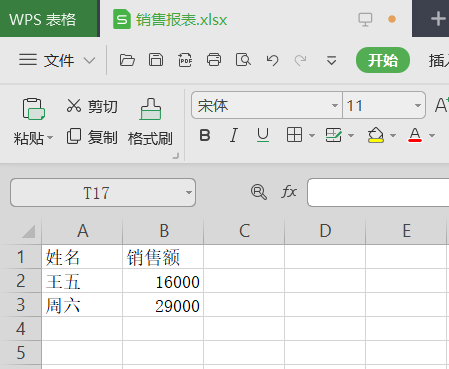Apply yellow fill color
The image size is (449, 369).
pyautogui.click(x=376, y=135)
